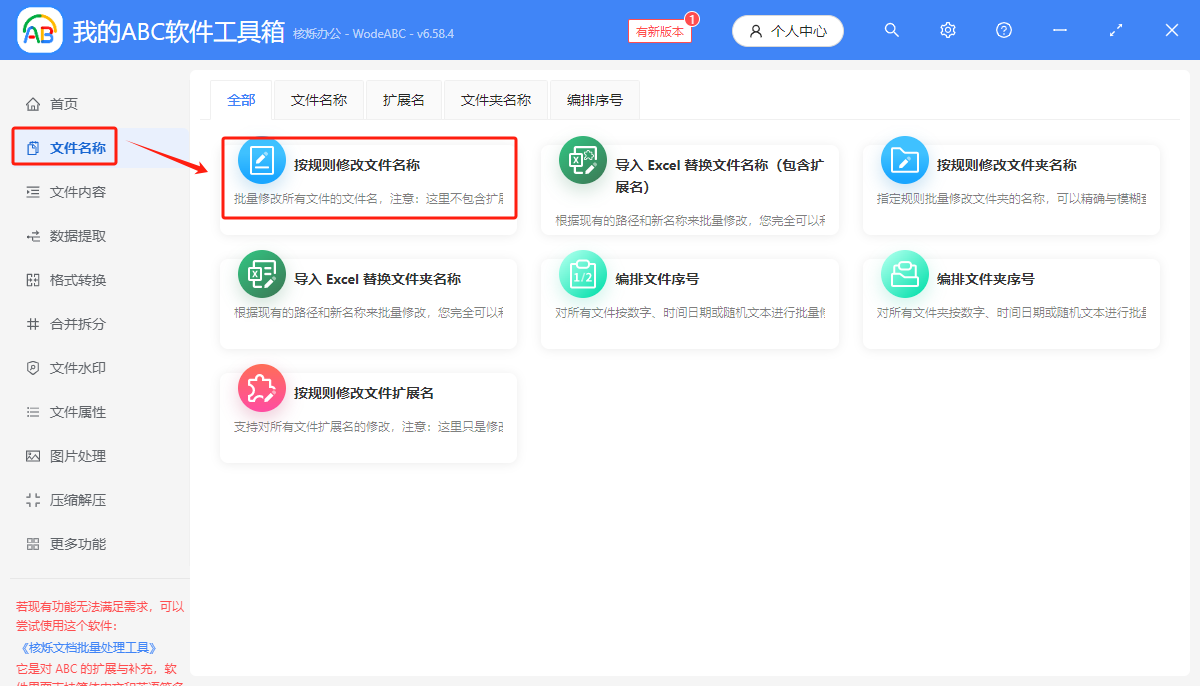Open the 按规则修改文件扩展名 pink icon
The image size is (1200, 686).
click(261, 390)
